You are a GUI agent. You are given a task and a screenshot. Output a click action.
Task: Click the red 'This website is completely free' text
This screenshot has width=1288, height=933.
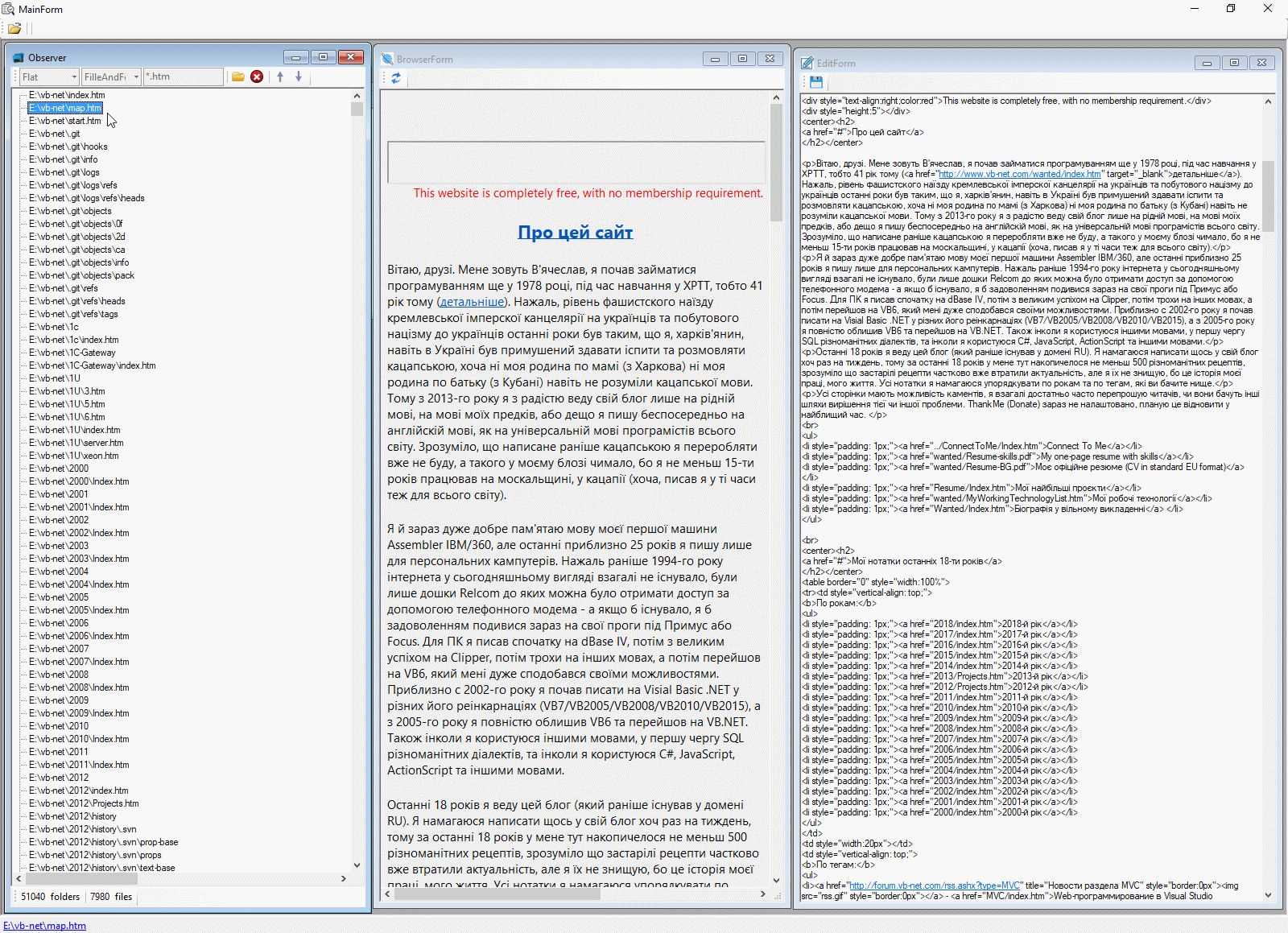tap(588, 193)
